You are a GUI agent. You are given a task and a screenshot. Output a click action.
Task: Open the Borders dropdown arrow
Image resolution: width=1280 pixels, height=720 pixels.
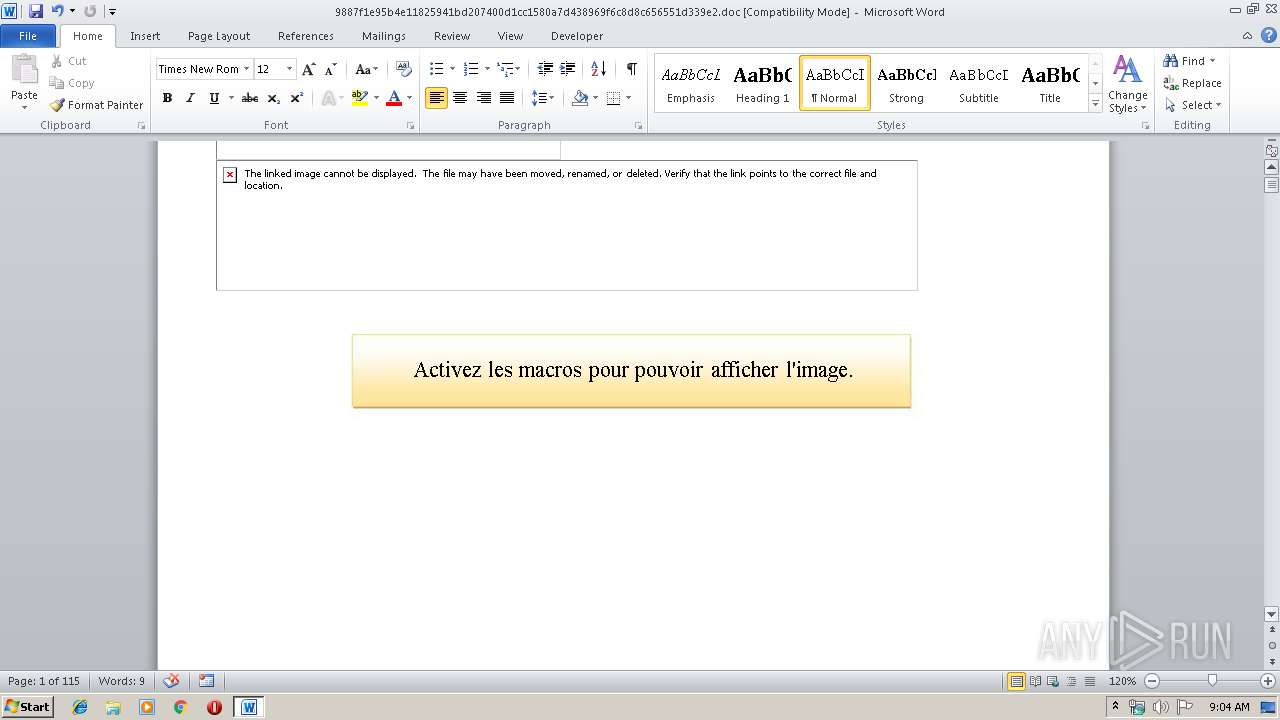click(628, 98)
